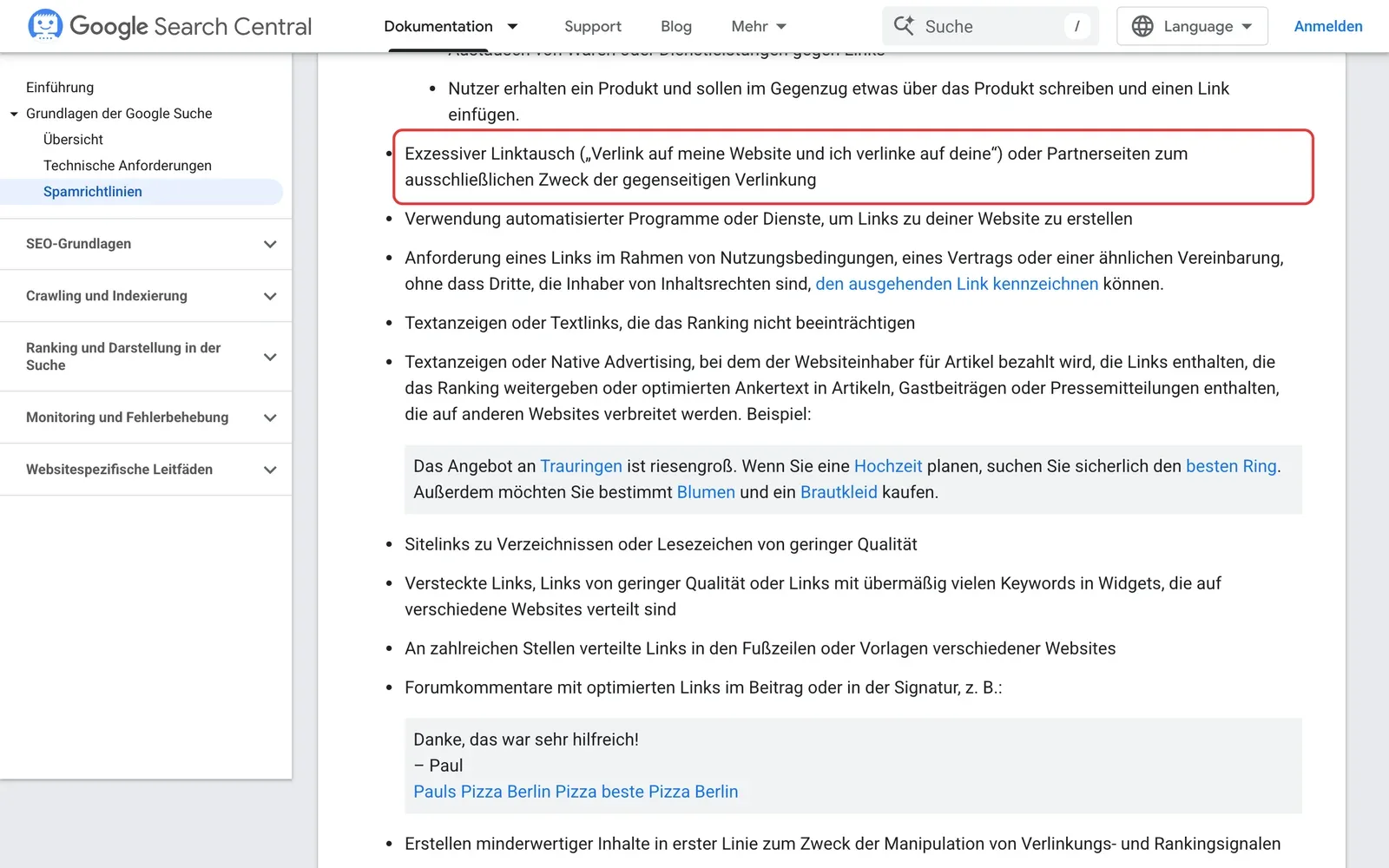The width and height of the screenshot is (1389, 868).
Task: Click the globe icon in the Language button
Action: point(1142,26)
